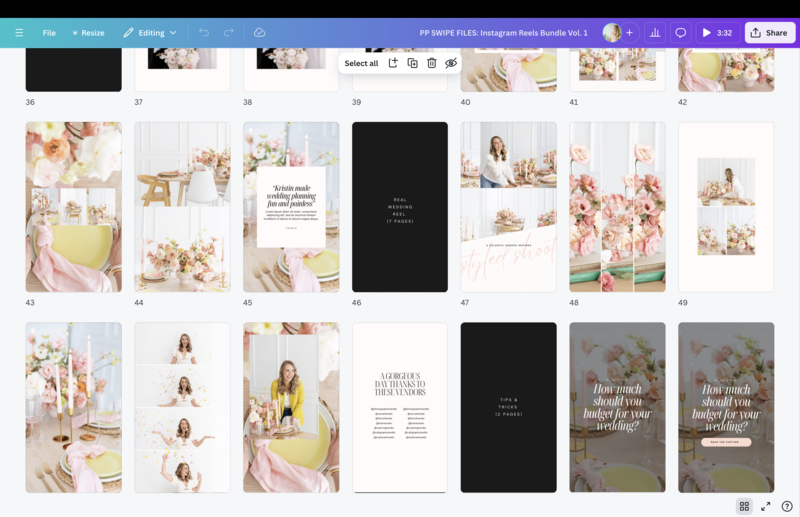Add a new page from floating toolbar
The image size is (800, 517).
tap(393, 63)
